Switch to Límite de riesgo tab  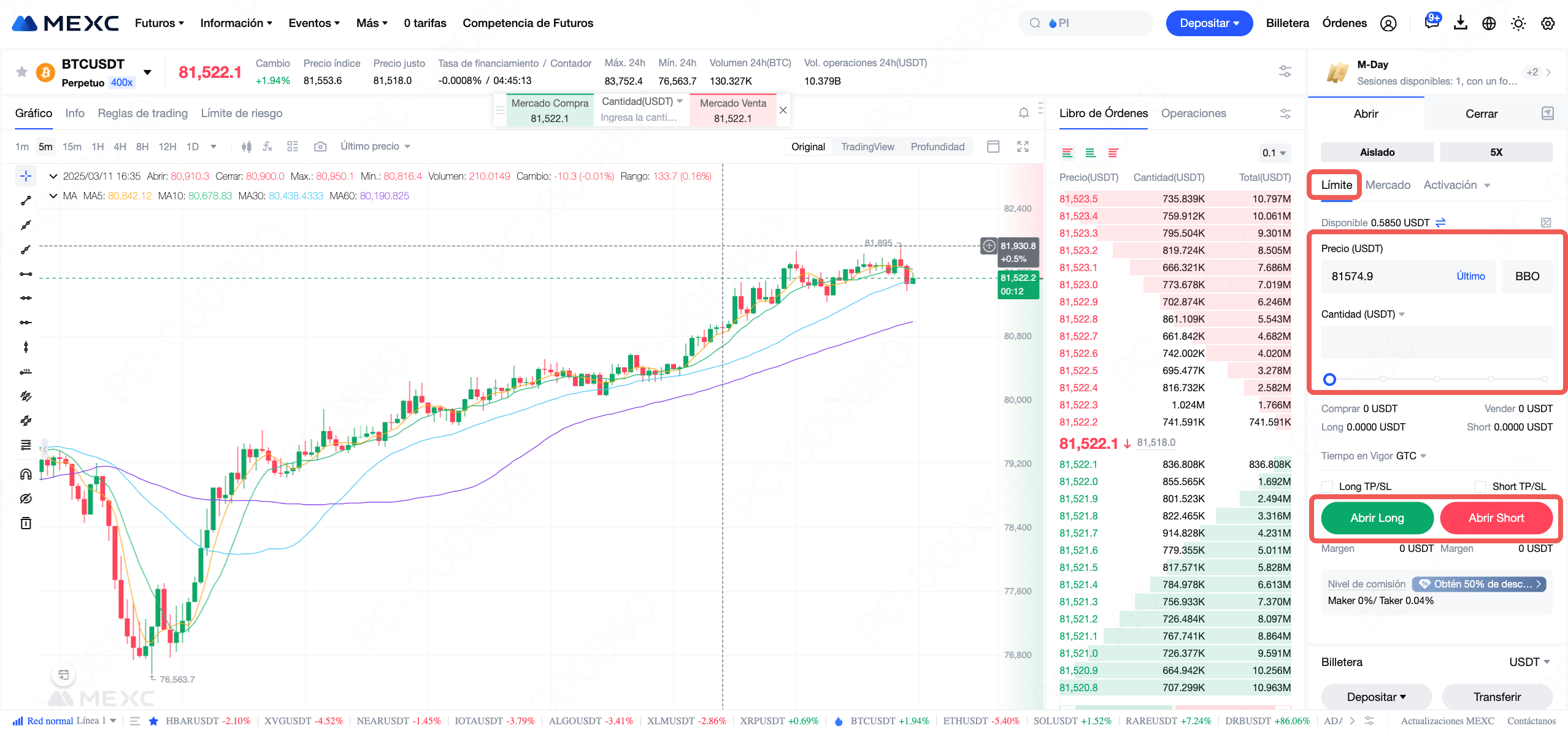click(x=242, y=113)
